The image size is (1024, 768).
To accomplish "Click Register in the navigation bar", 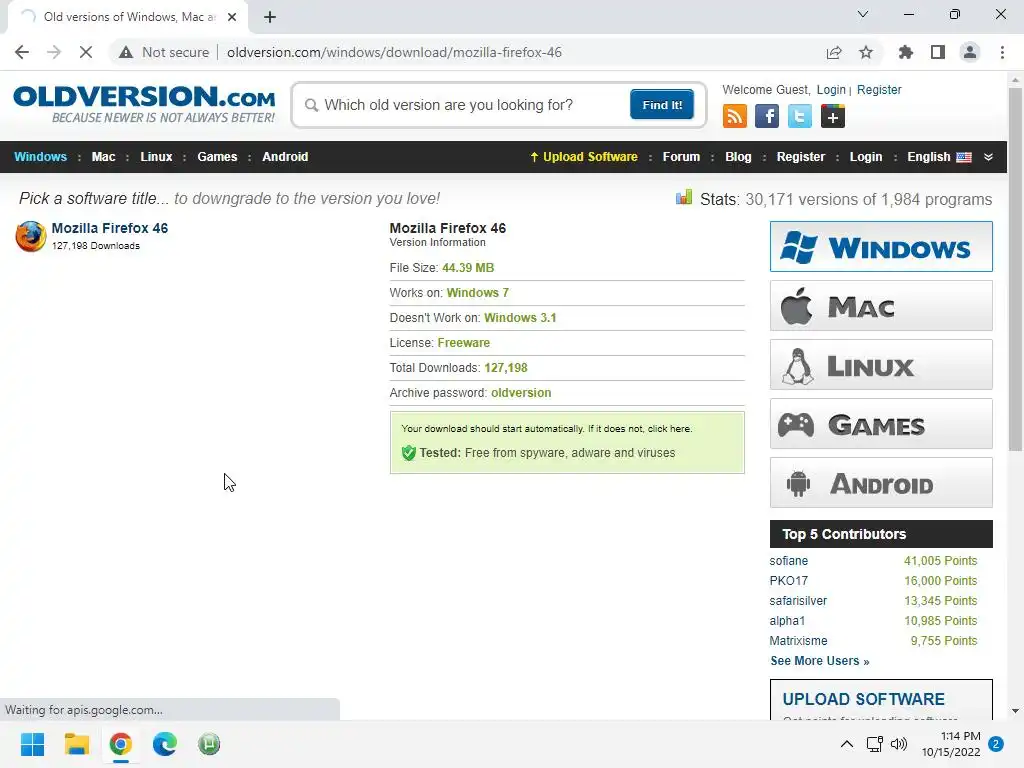I will [801, 157].
